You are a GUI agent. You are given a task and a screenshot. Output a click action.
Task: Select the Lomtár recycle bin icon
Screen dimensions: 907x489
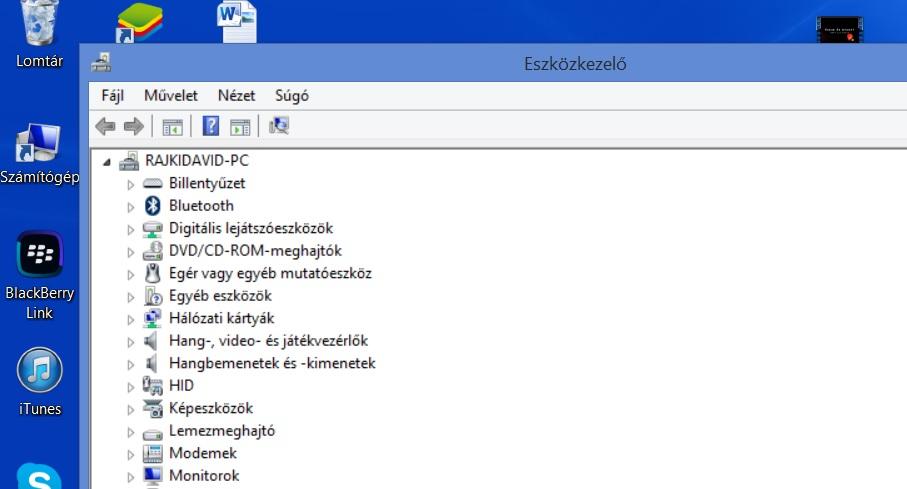click(x=39, y=35)
